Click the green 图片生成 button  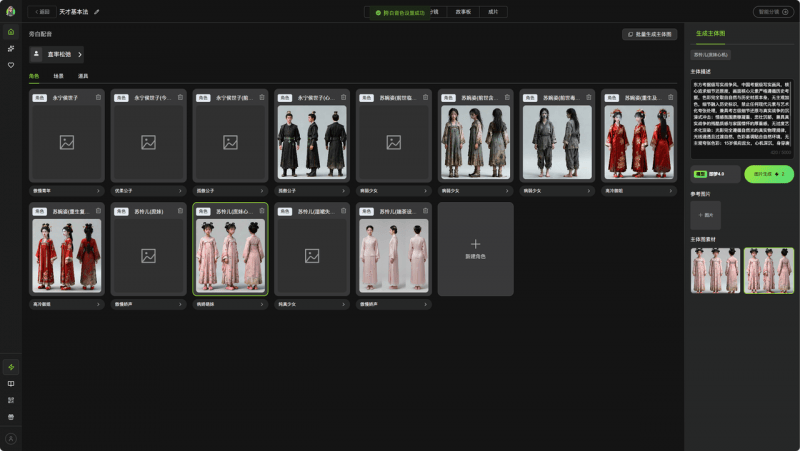coord(768,174)
